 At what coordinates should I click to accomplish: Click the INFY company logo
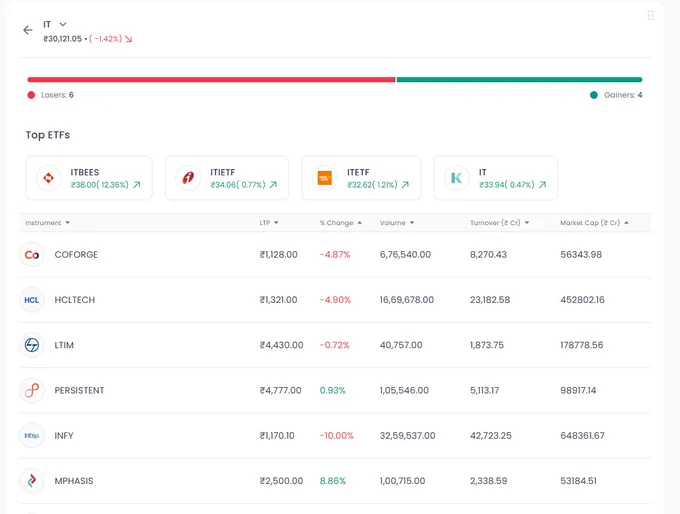pyautogui.click(x=32, y=435)
